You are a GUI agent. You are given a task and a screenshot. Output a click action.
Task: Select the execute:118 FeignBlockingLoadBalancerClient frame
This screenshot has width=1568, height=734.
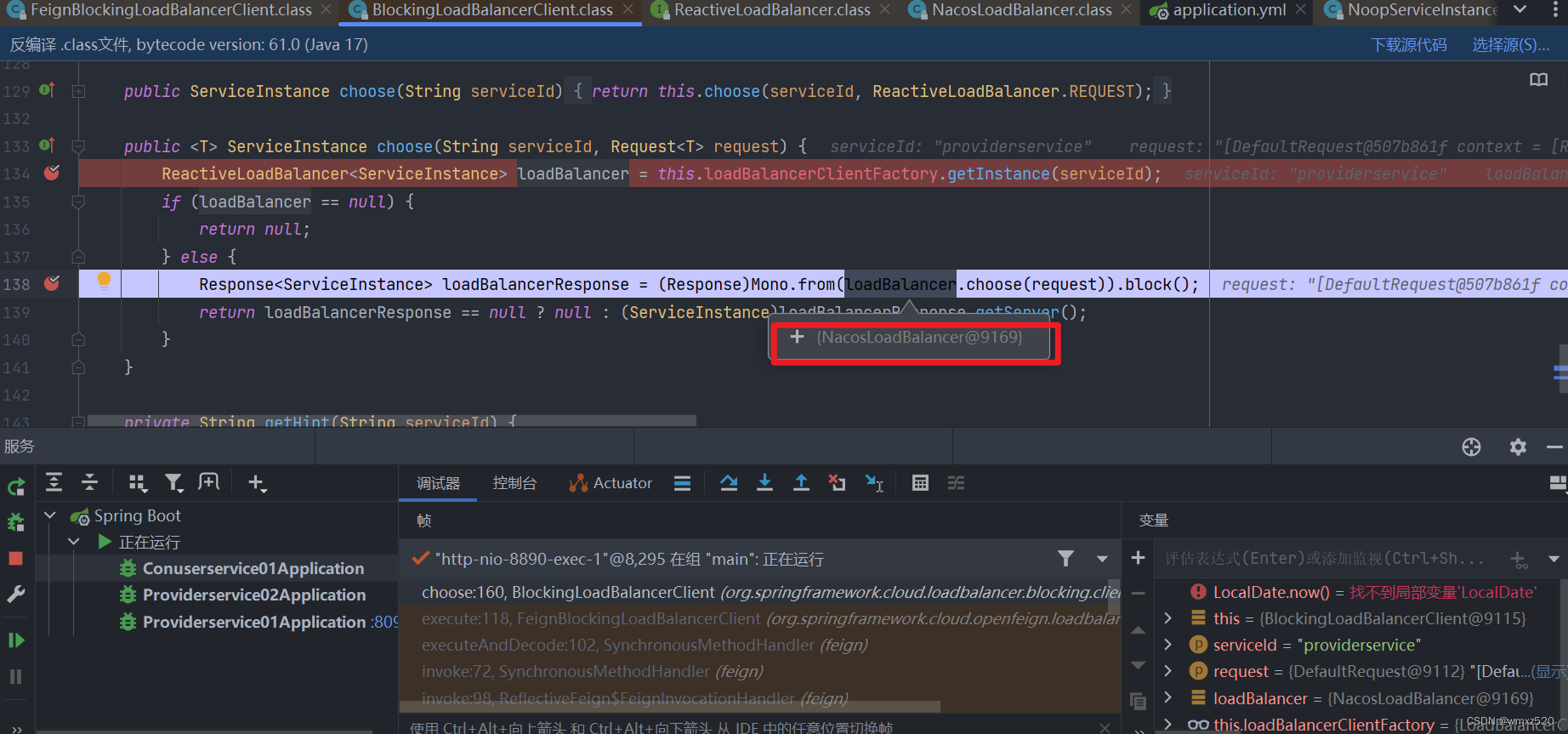click(759, 618)
